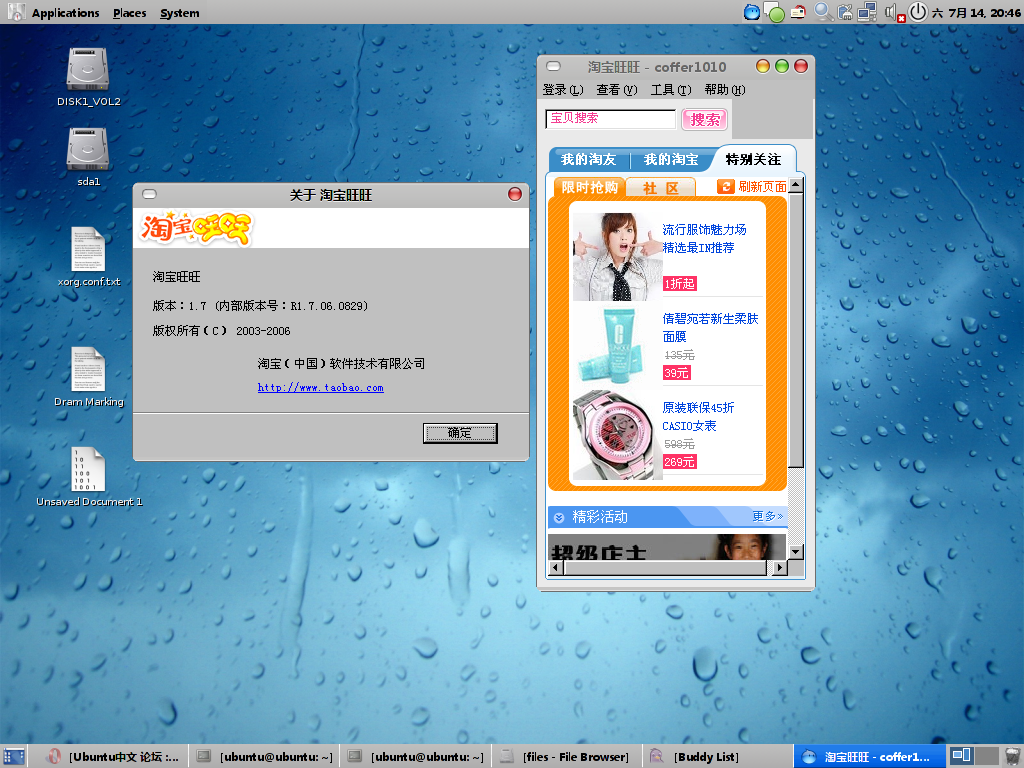Click the 淘宝旺旺 - coffer1... taskbar button

(869, 757)
